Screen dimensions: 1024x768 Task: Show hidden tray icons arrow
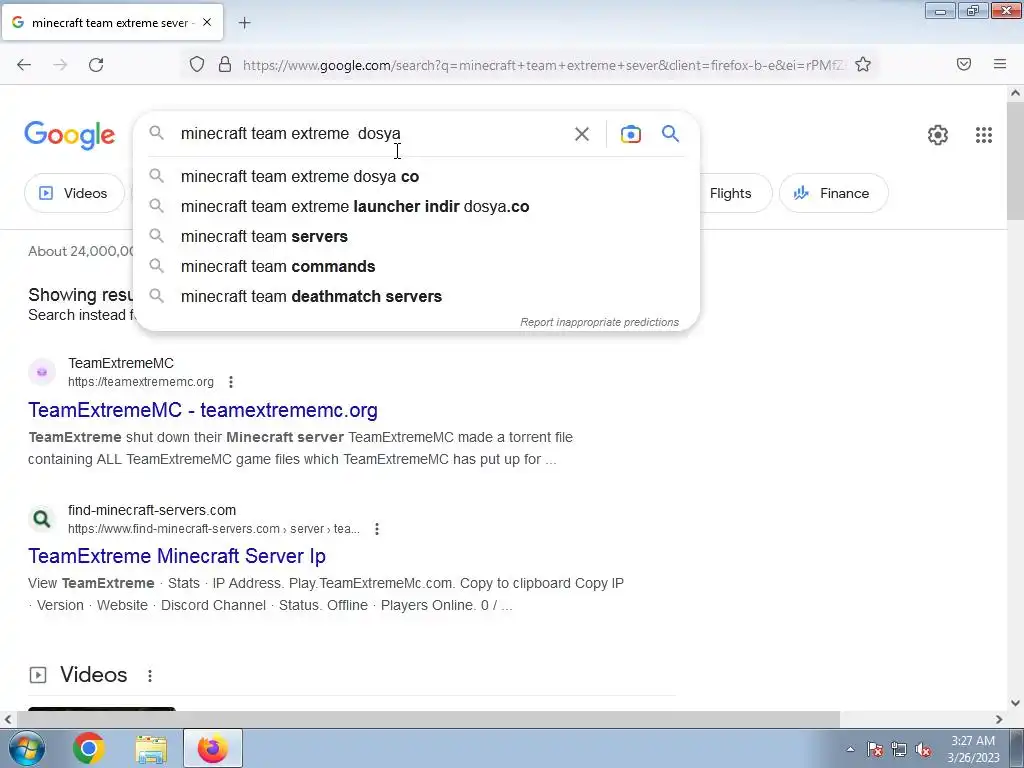coord(850,749)
